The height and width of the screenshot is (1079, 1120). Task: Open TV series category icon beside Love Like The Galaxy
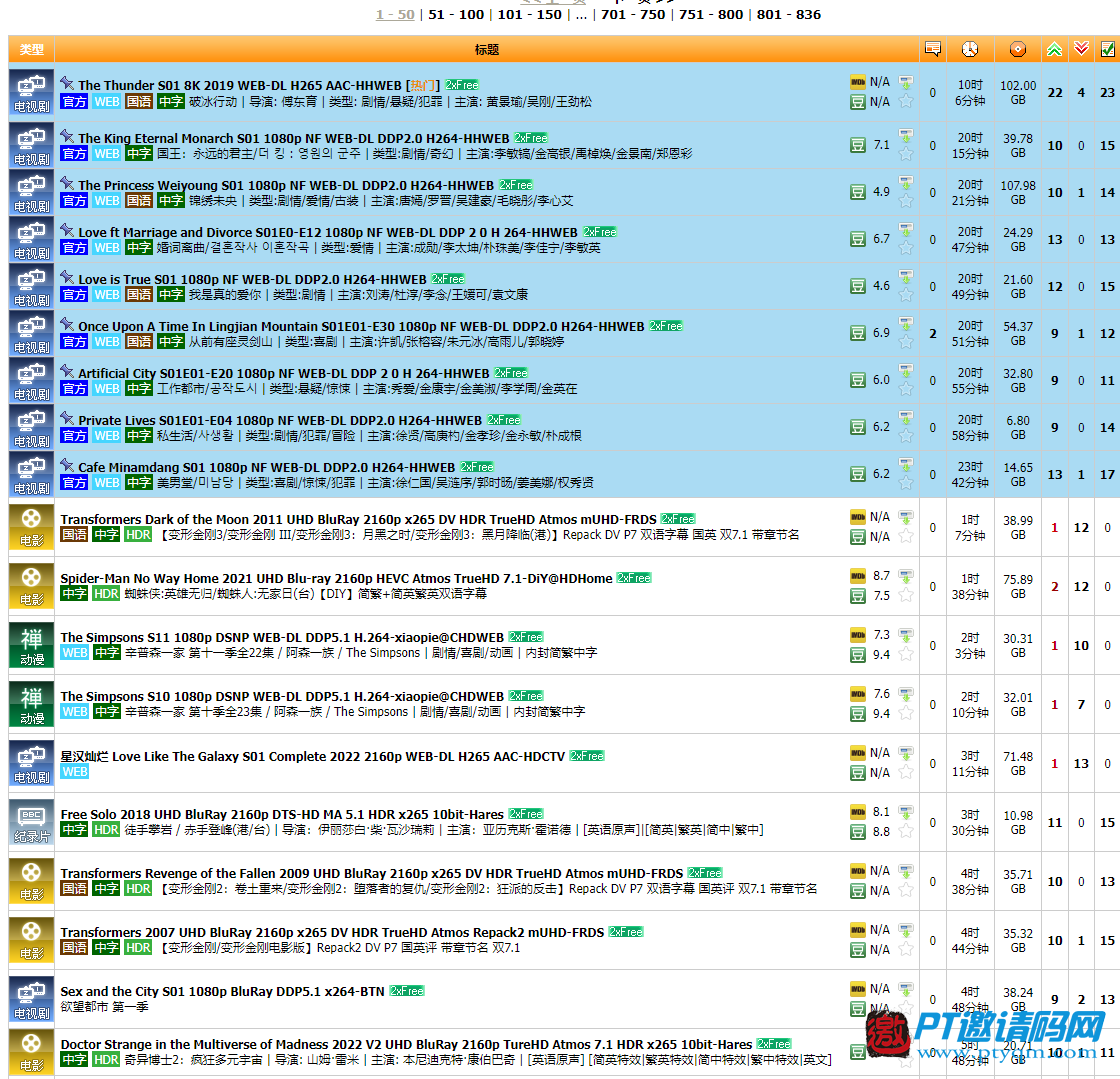[x=31, y=763]
